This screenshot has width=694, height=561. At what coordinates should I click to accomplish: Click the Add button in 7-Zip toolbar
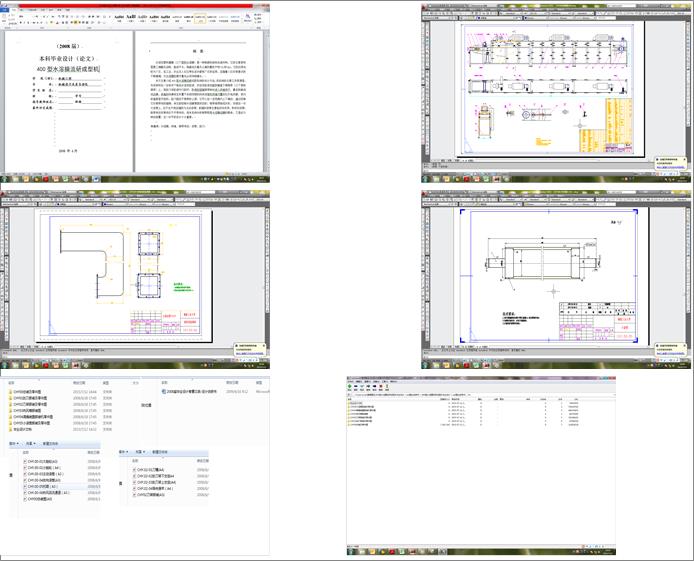click(350, 387)
